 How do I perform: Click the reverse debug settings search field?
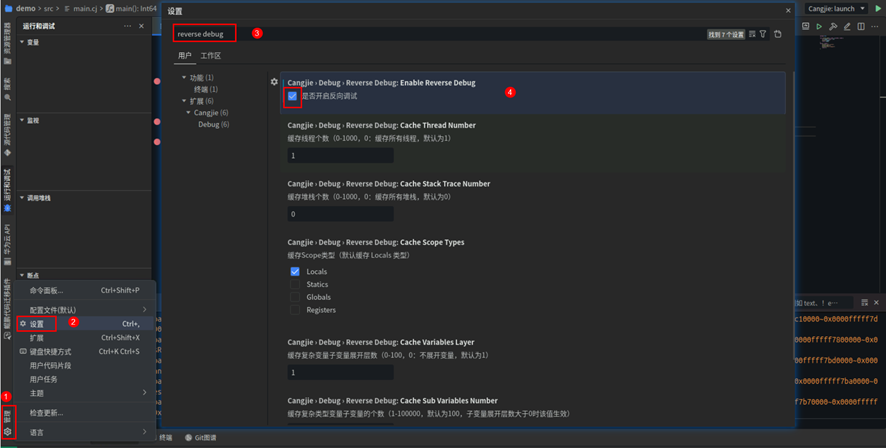(x=441, y=34)
